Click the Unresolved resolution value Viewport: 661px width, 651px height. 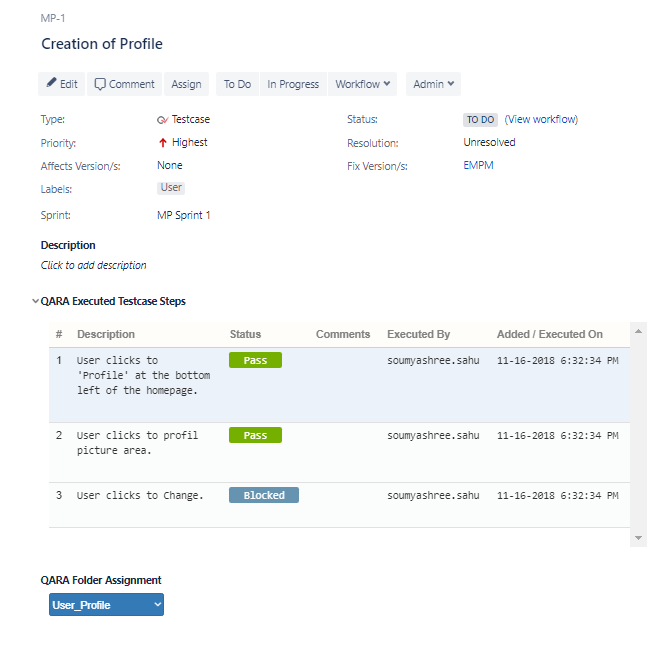click(x=489, y=143)
